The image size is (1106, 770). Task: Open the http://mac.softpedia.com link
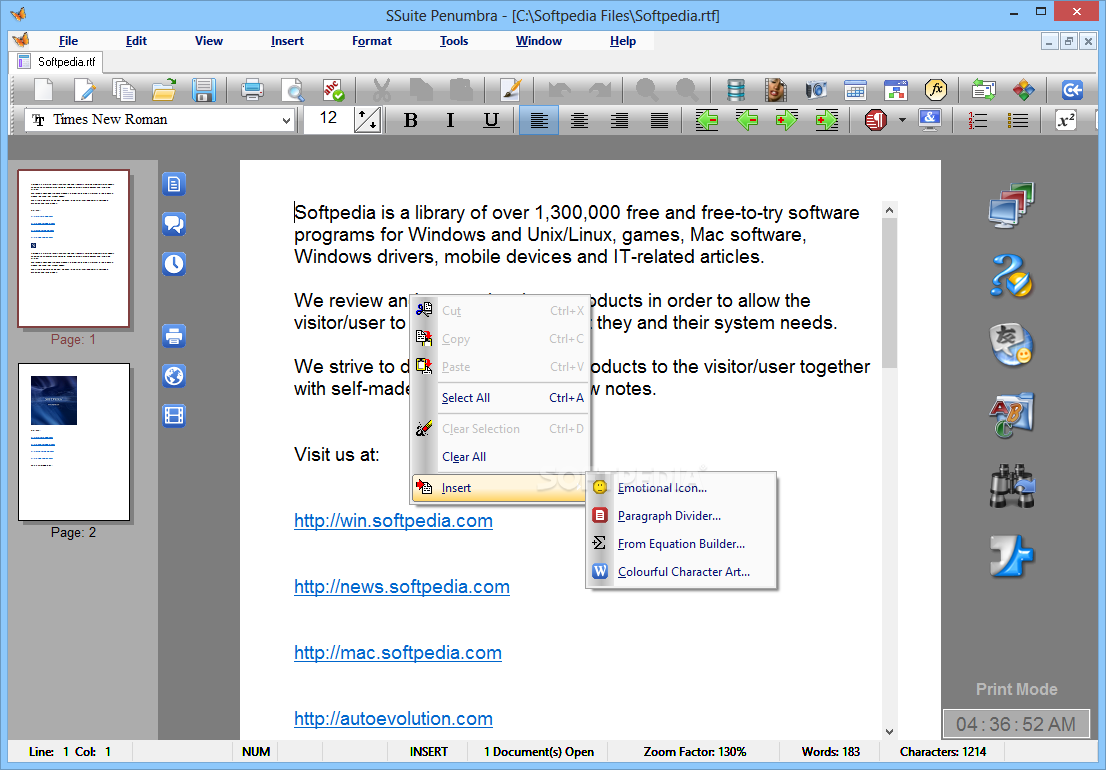pyautogui.click(x=398, y=653)
